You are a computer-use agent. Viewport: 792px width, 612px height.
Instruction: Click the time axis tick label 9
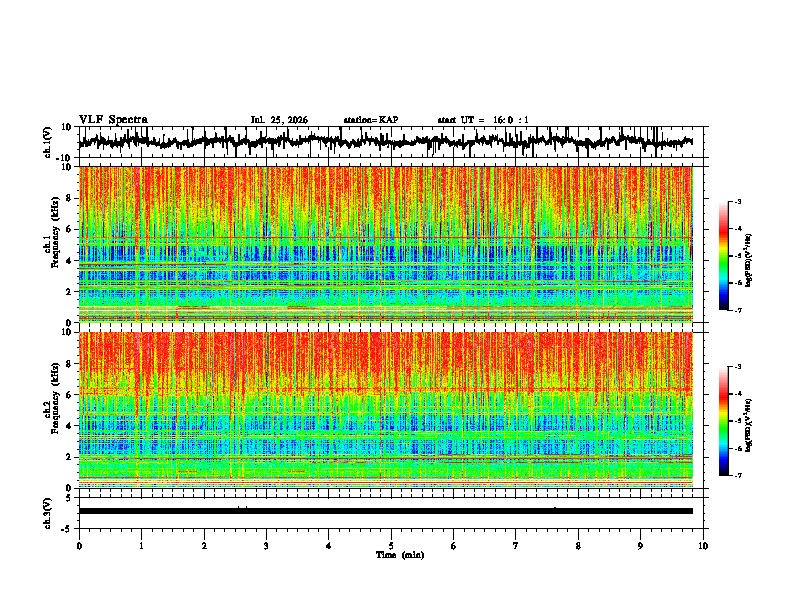point(640,546)
